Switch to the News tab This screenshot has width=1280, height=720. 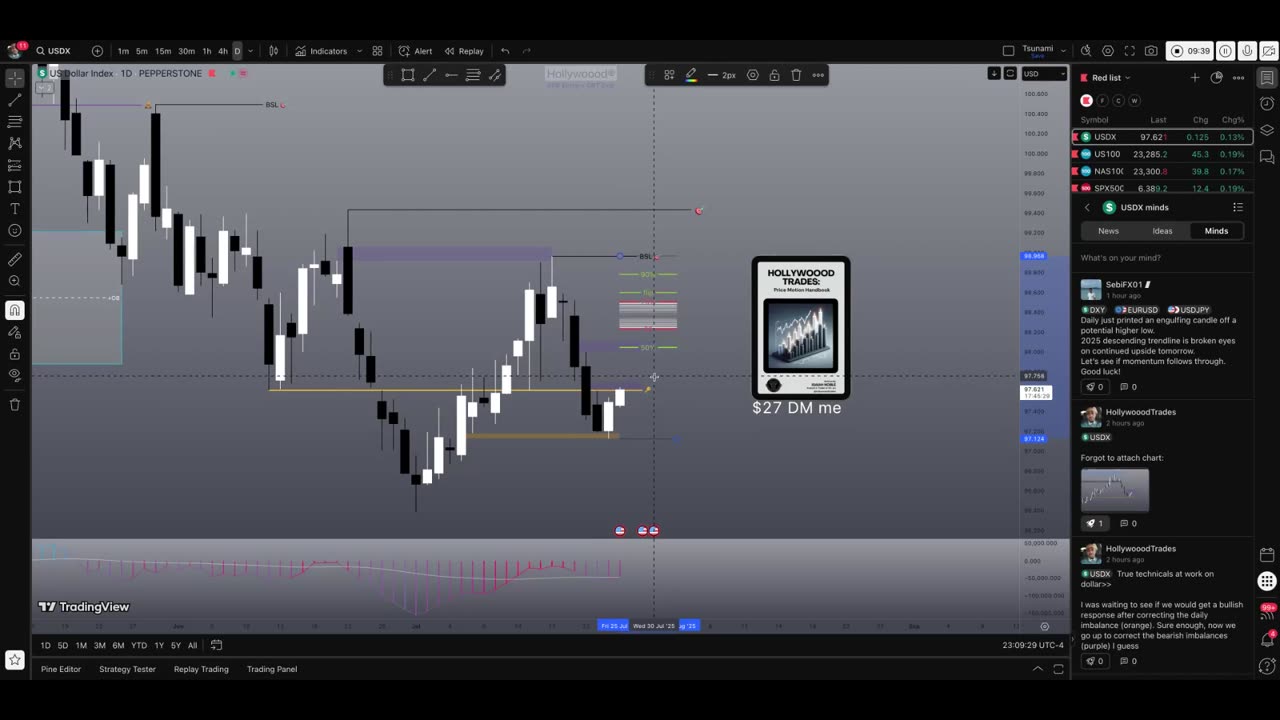(x=1108, y=231)
